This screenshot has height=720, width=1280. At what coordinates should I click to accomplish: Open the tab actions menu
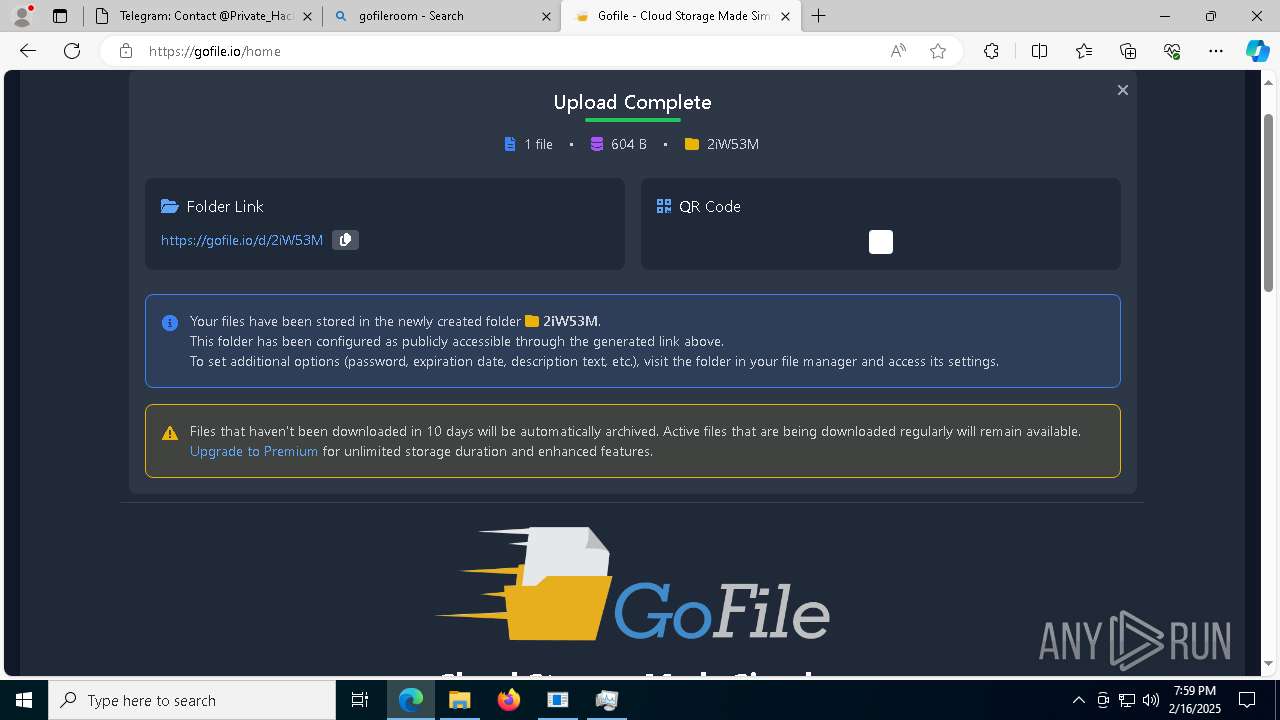(x=60, y=16)
